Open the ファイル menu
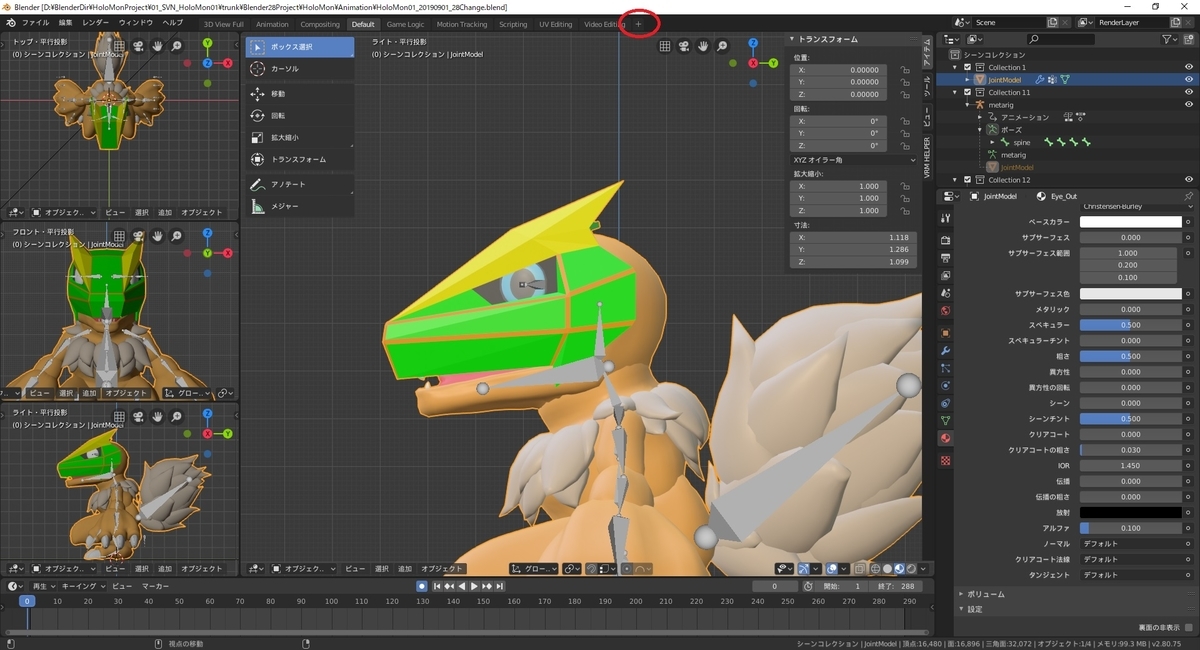This screenshot has height=650, width=1200. click(35, 23)
